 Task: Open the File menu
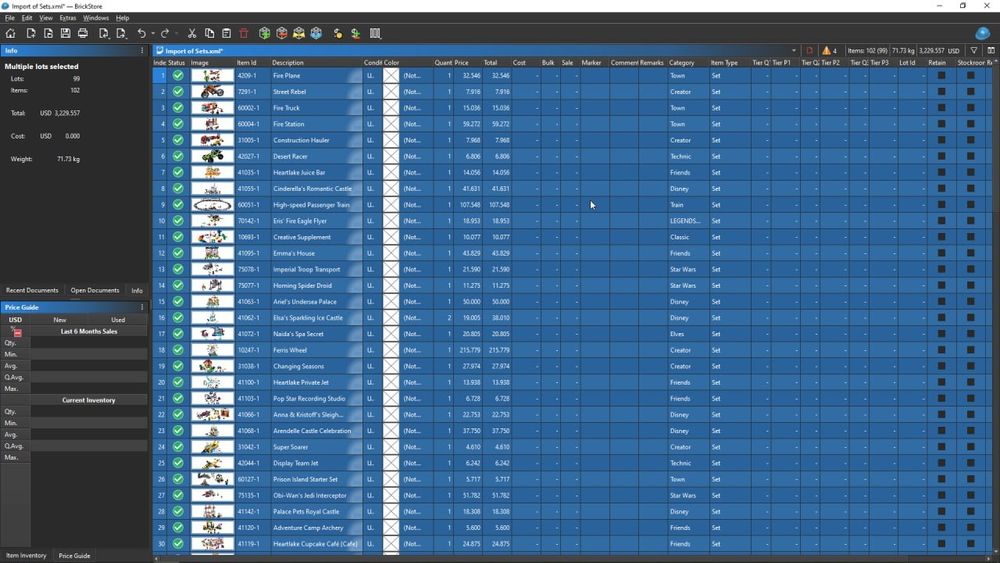(x=10, y=18)
